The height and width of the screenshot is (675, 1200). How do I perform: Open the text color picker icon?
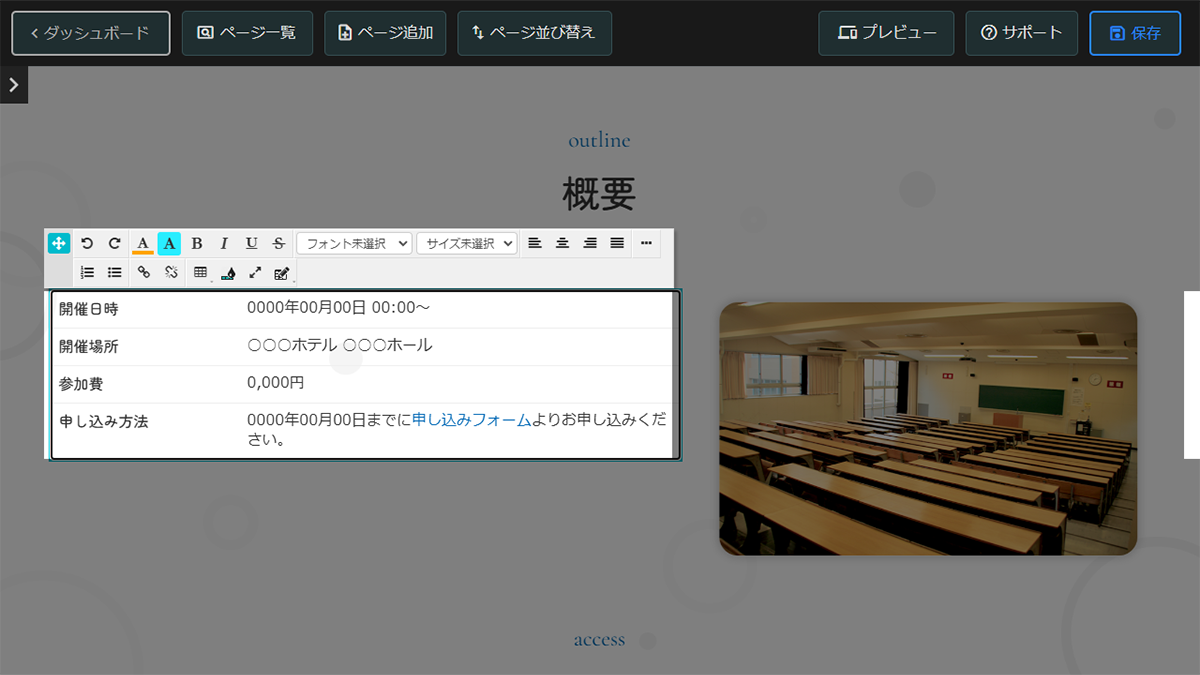[143, 242]
